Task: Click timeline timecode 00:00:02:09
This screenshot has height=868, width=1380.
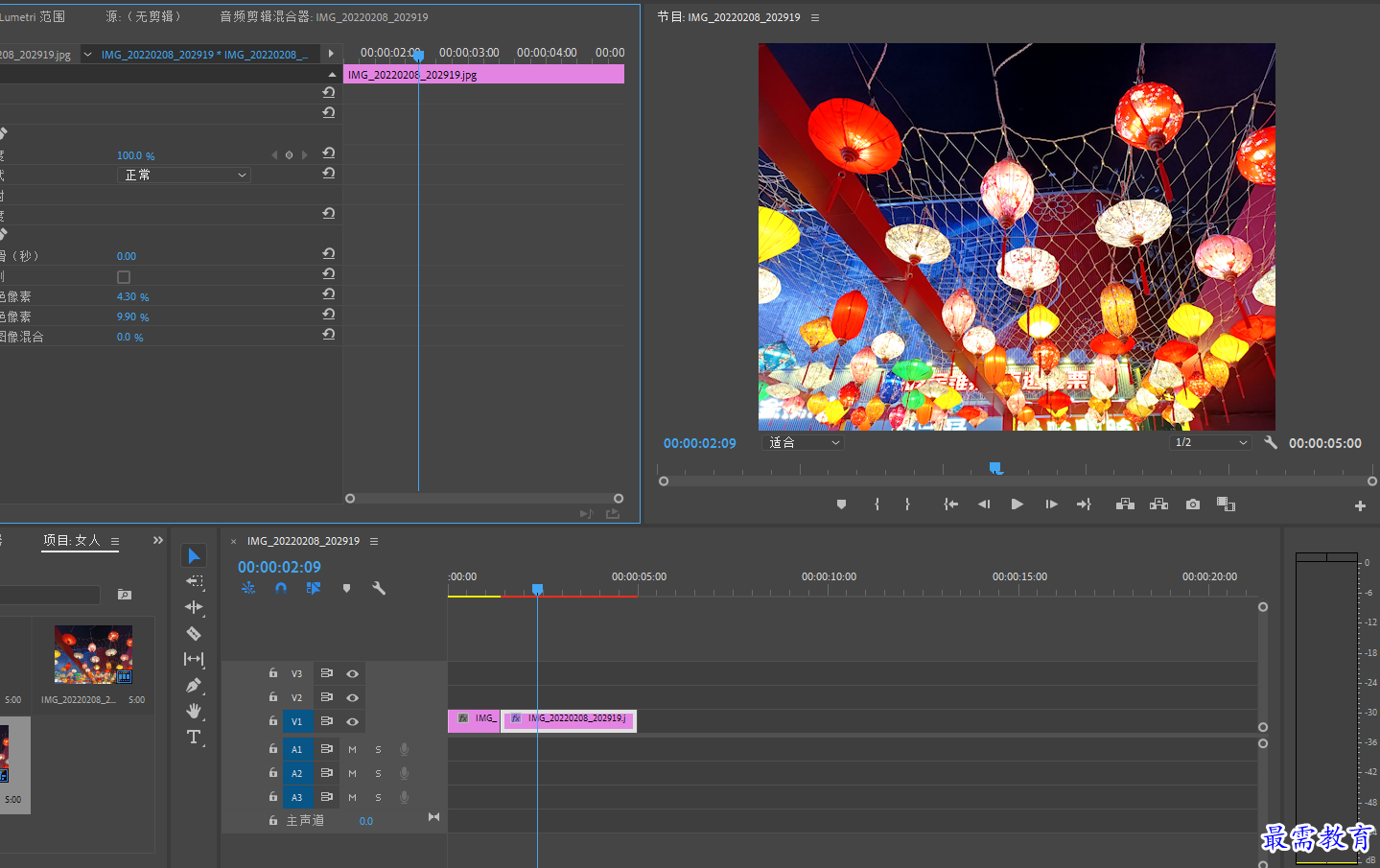Action: (x=279, y=567)
